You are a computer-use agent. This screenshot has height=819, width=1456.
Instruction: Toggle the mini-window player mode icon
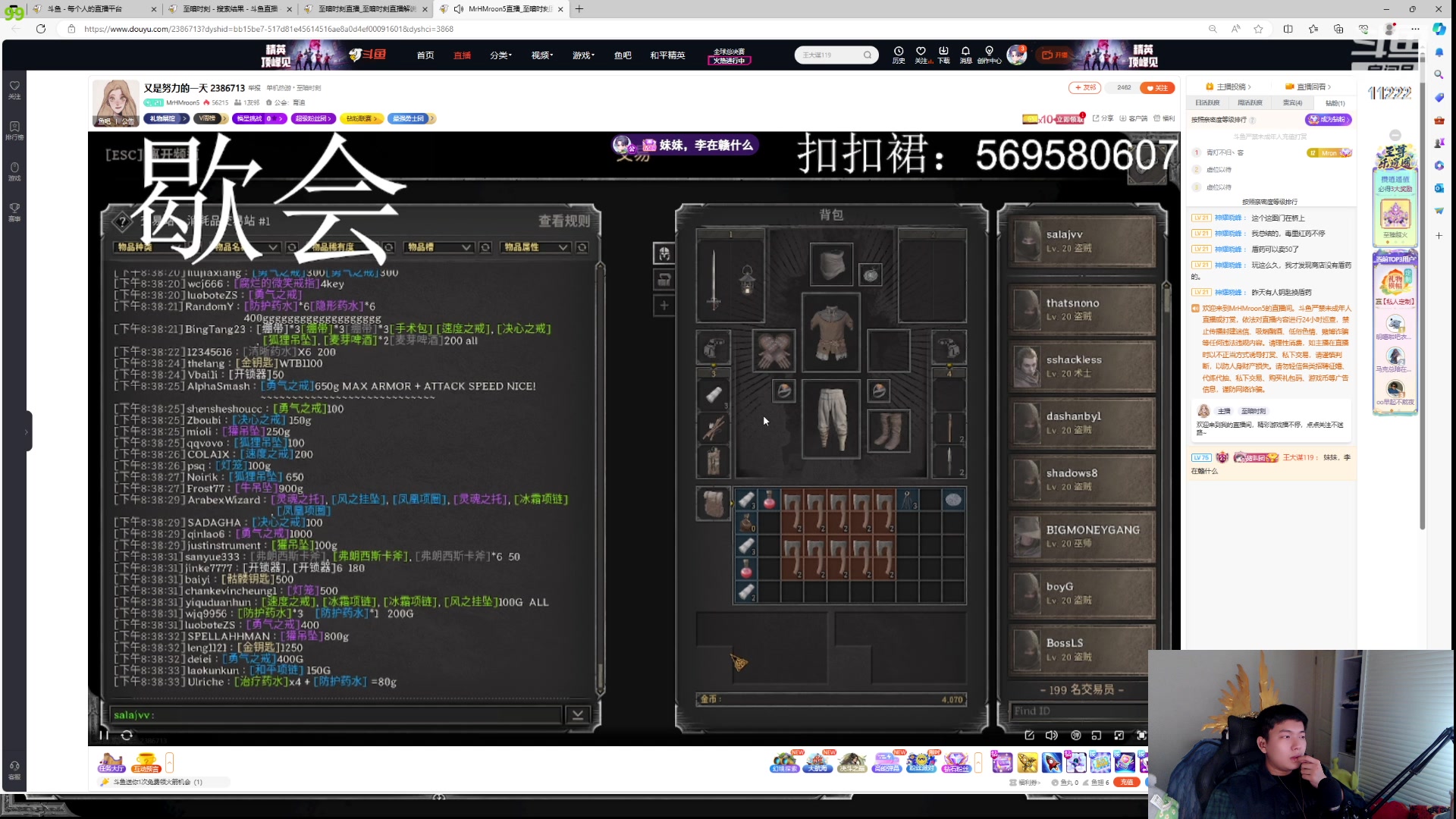1096,735
